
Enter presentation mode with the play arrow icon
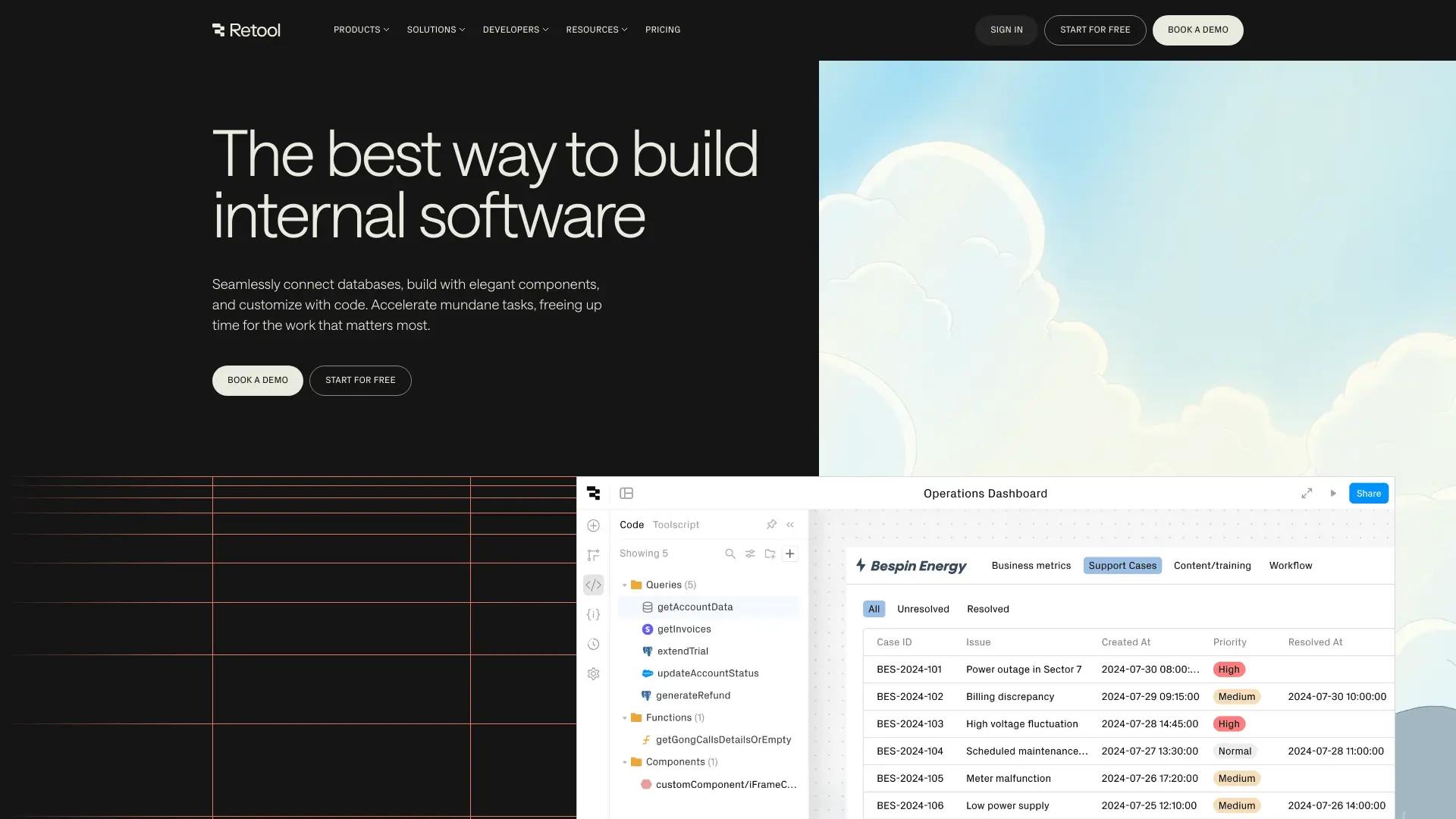(x=1333, y=493)
